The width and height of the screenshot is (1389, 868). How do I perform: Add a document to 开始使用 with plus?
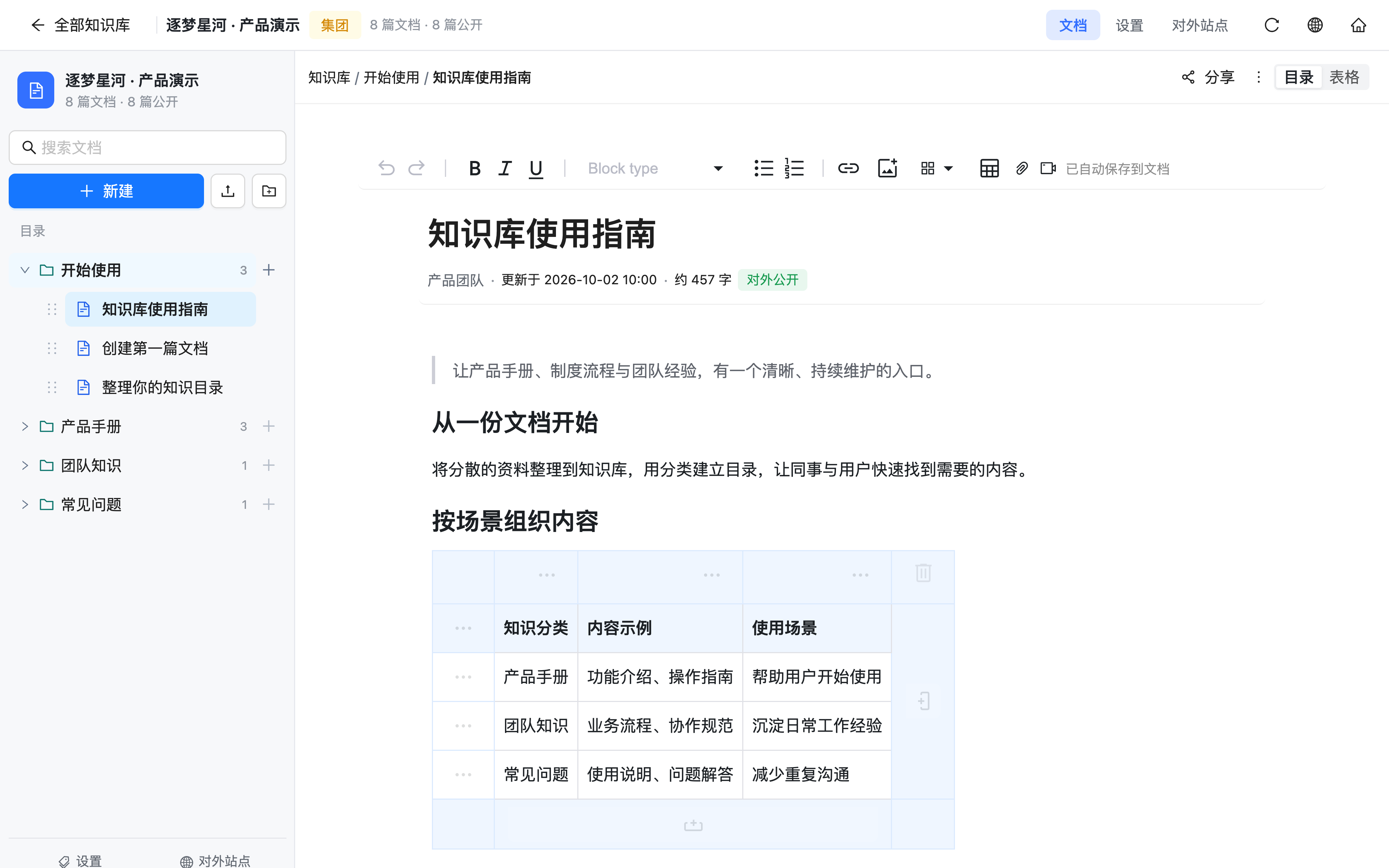click(x=269, y=270)
